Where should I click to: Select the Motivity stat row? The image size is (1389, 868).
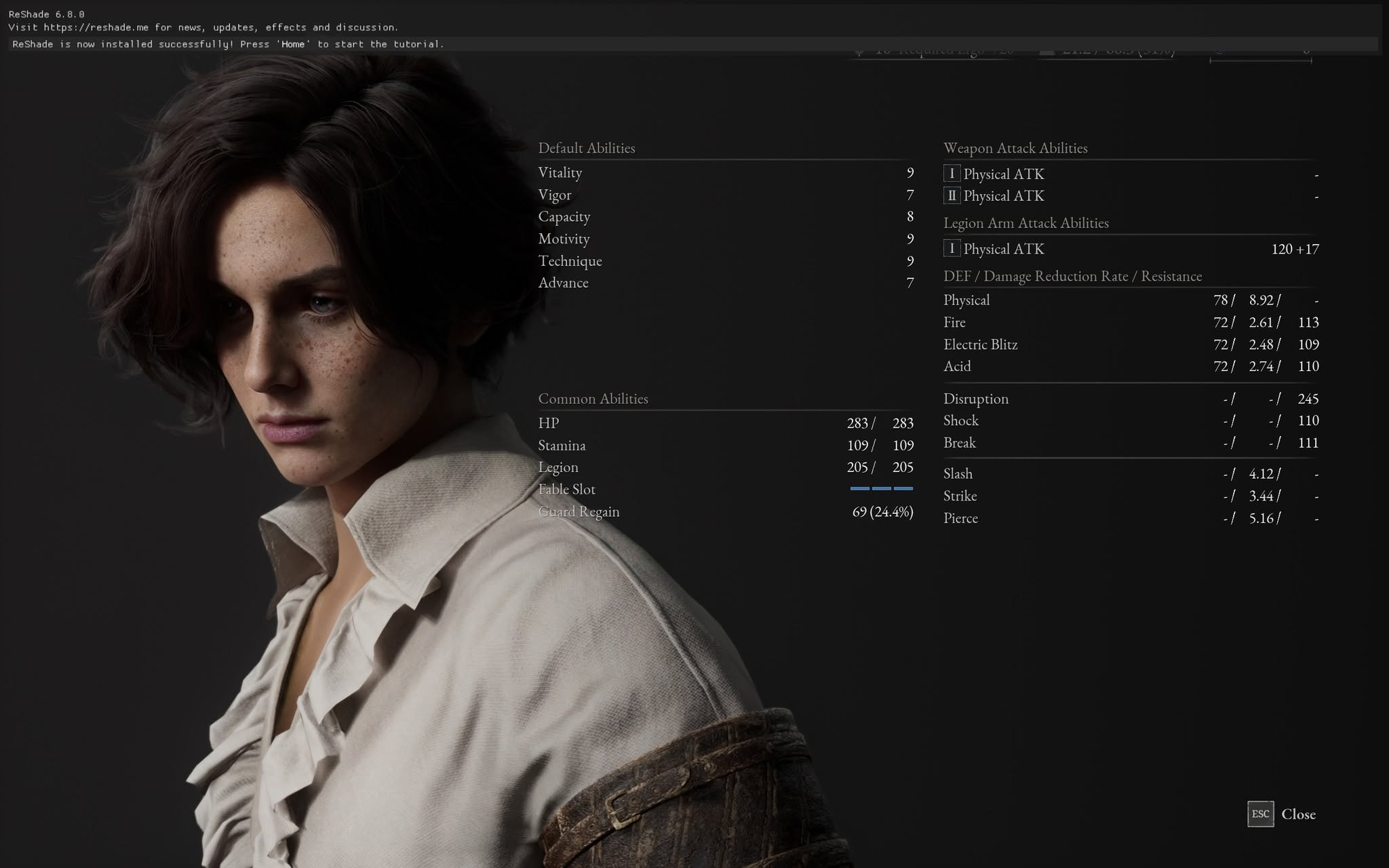coord(726,239)
